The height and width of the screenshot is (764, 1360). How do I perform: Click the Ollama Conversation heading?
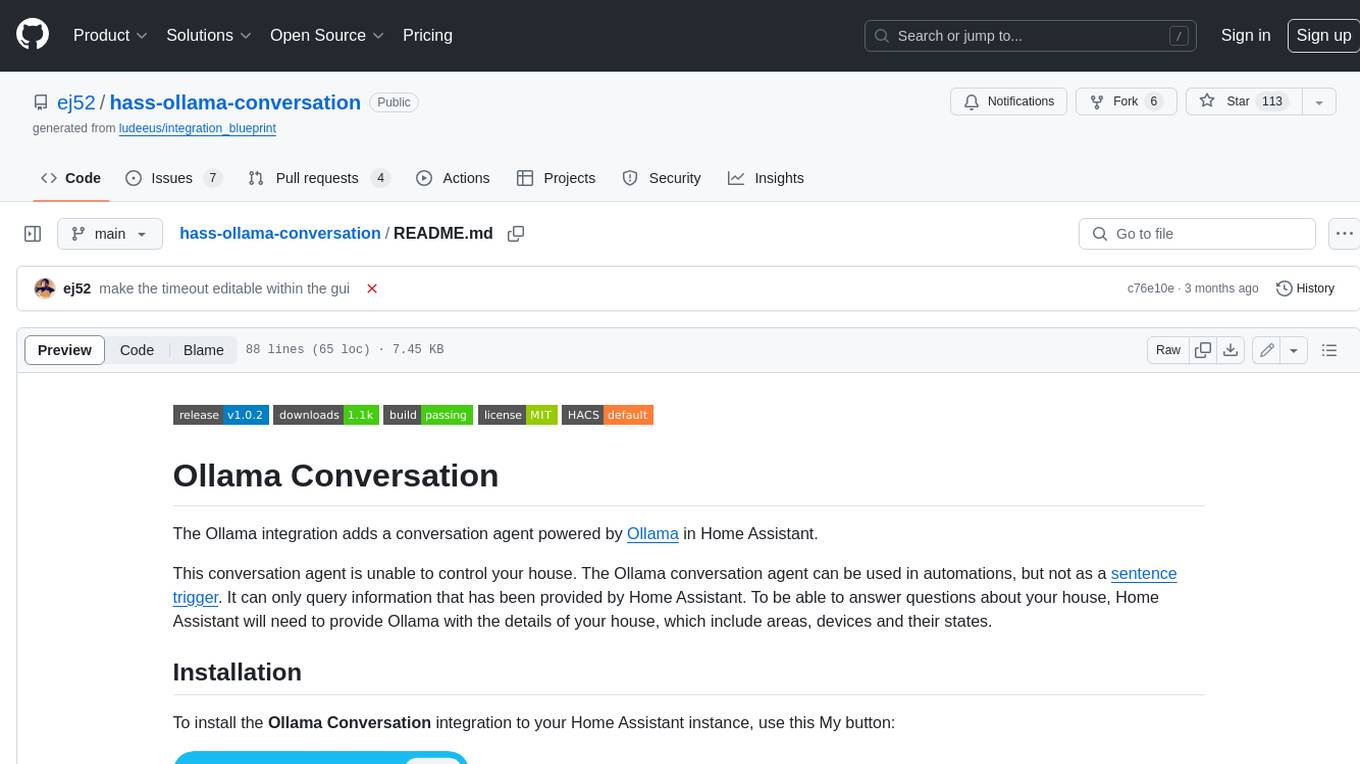tap(336, 475)
